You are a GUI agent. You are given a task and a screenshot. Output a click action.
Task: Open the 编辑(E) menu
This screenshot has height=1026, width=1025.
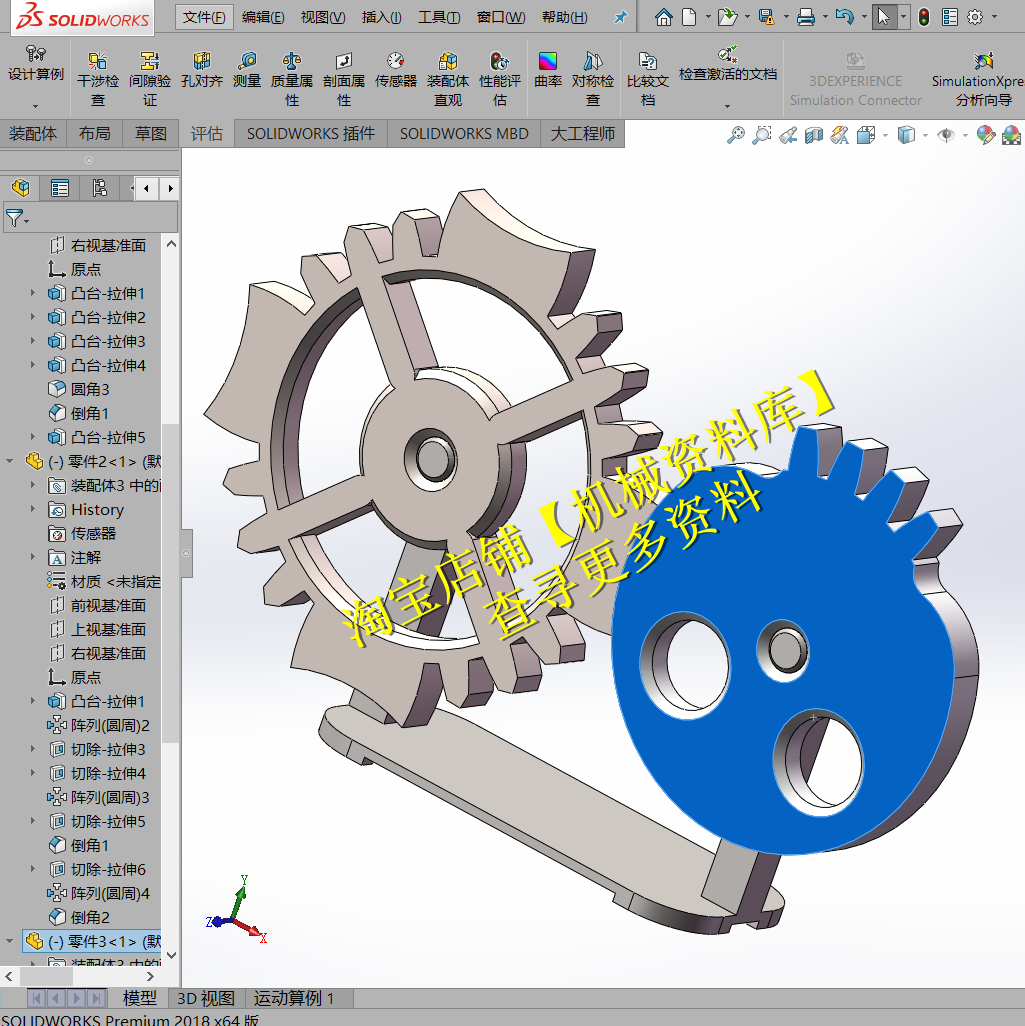262,17
